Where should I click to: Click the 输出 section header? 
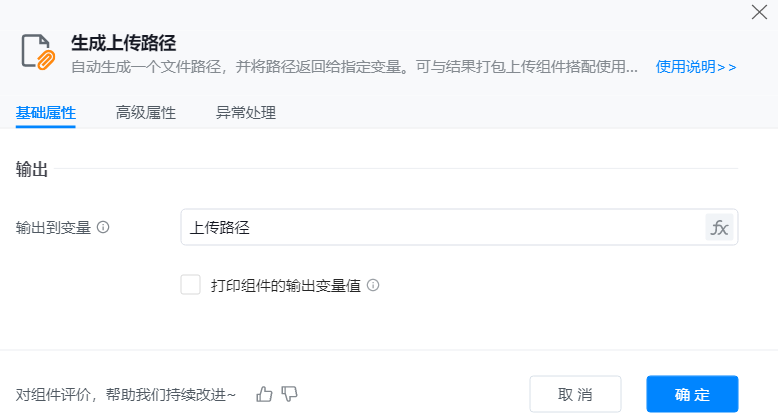(32, 169)
